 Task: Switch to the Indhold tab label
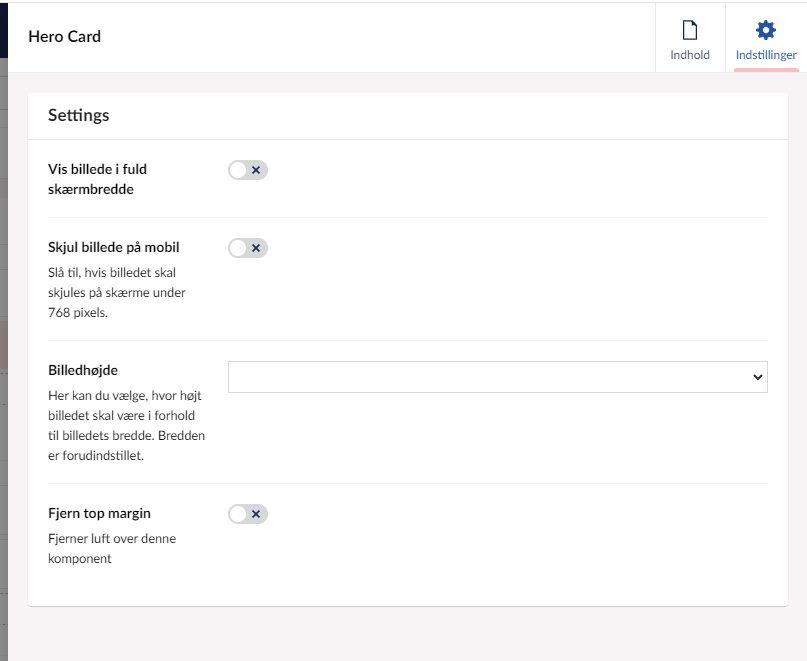coord(689,55)
